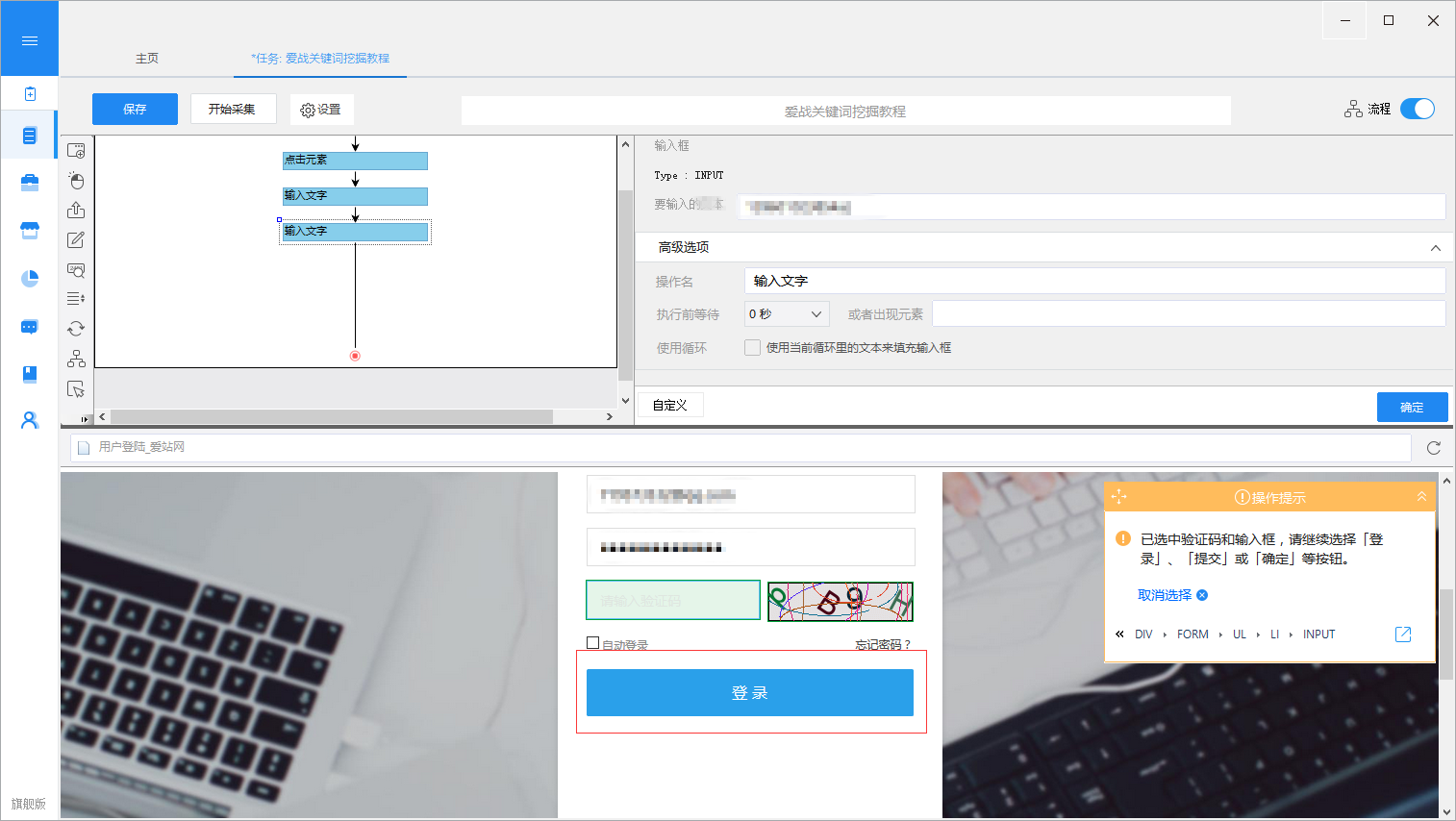Viewport: 1456px width, 821px height.
Task: Click the password field on login form
Action: [x=750, y=547]
